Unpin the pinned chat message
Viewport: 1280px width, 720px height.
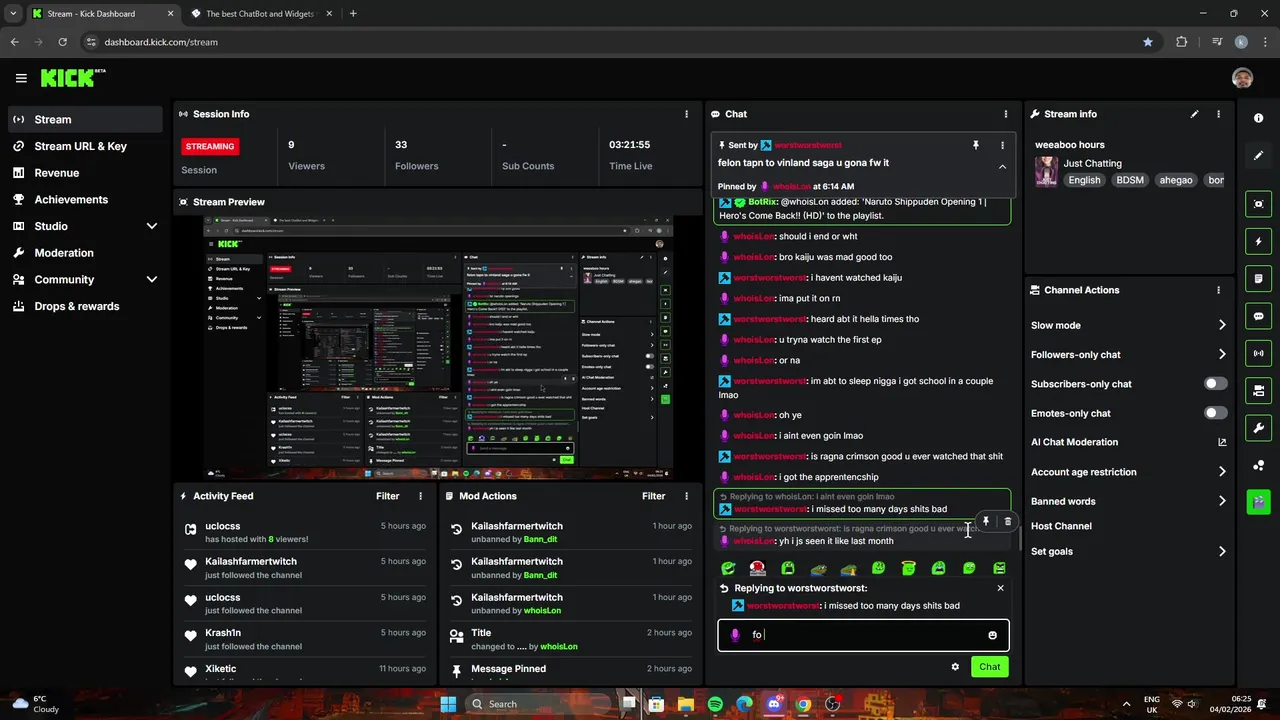click(976, 145)
